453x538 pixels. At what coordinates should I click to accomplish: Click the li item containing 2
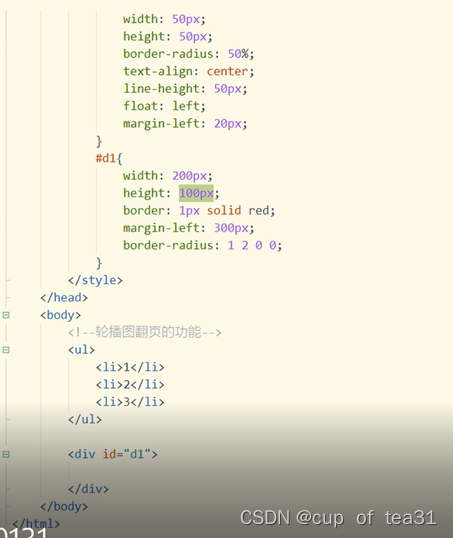pyautogui.click(x=130, y=385)
